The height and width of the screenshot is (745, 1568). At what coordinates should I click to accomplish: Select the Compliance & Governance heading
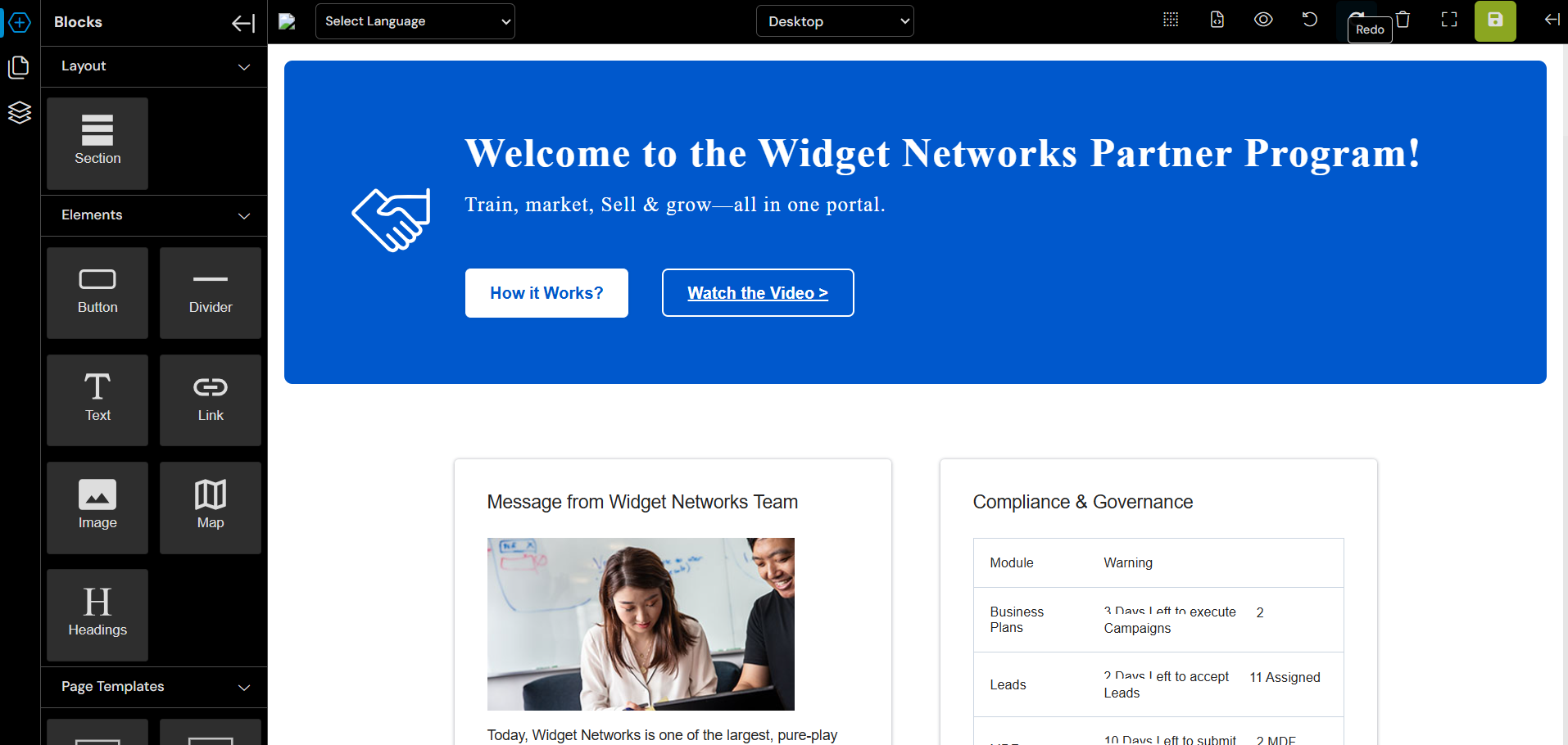tap(1082, 502)
